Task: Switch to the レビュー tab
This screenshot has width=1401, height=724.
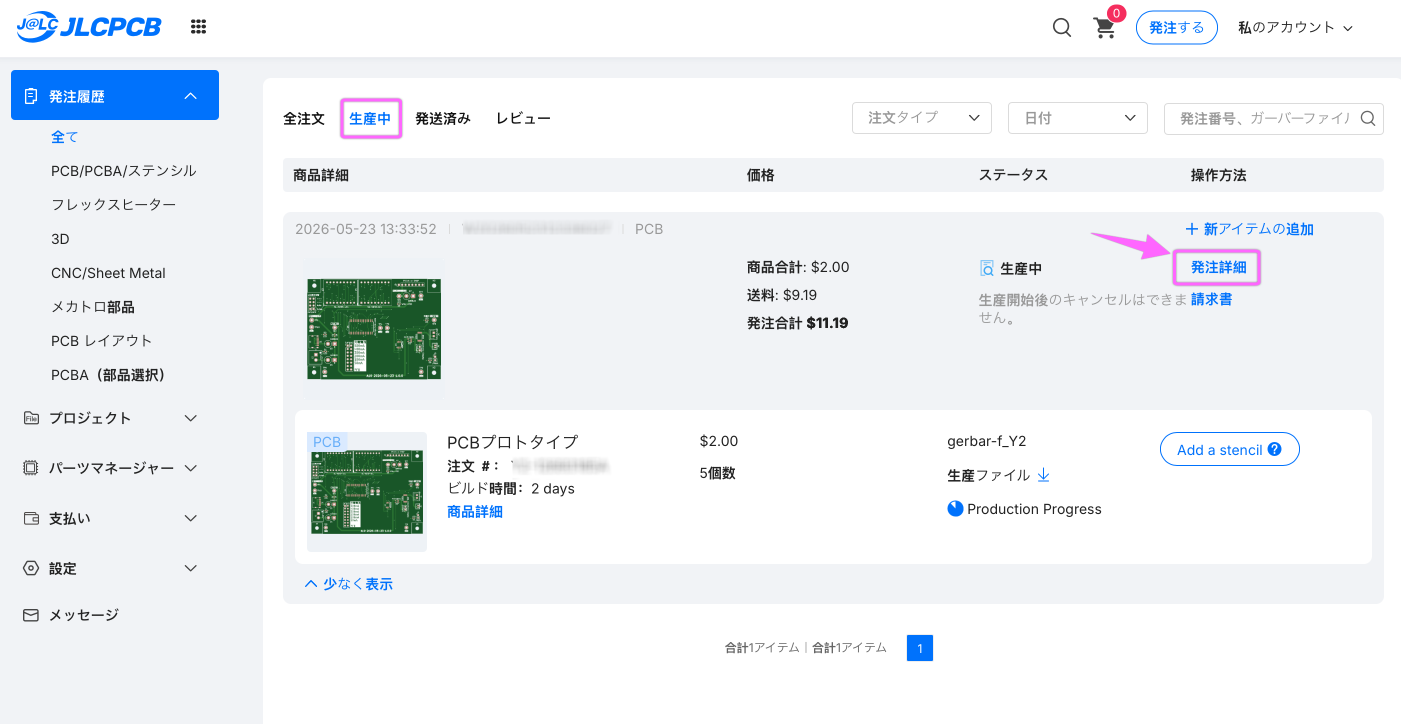Action: tap(523, 118)
